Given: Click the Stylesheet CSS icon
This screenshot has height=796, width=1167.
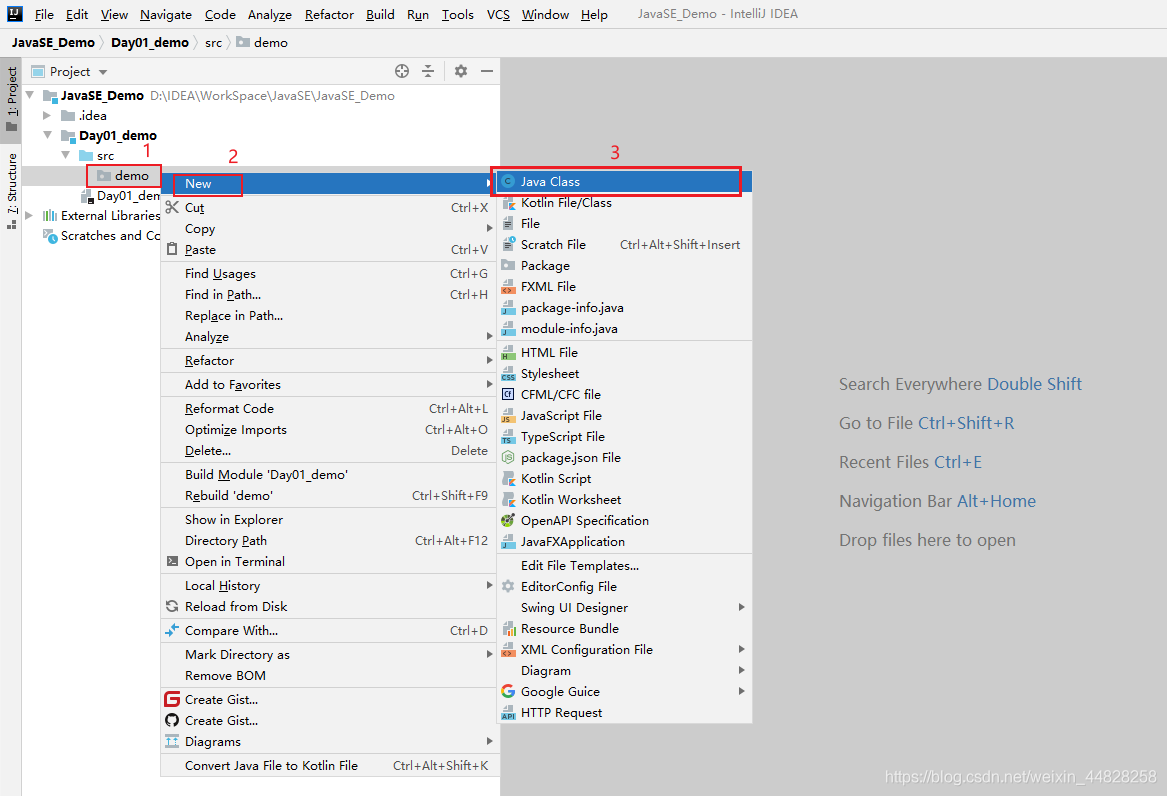Looking at the screenshot, I should (508, 373).
